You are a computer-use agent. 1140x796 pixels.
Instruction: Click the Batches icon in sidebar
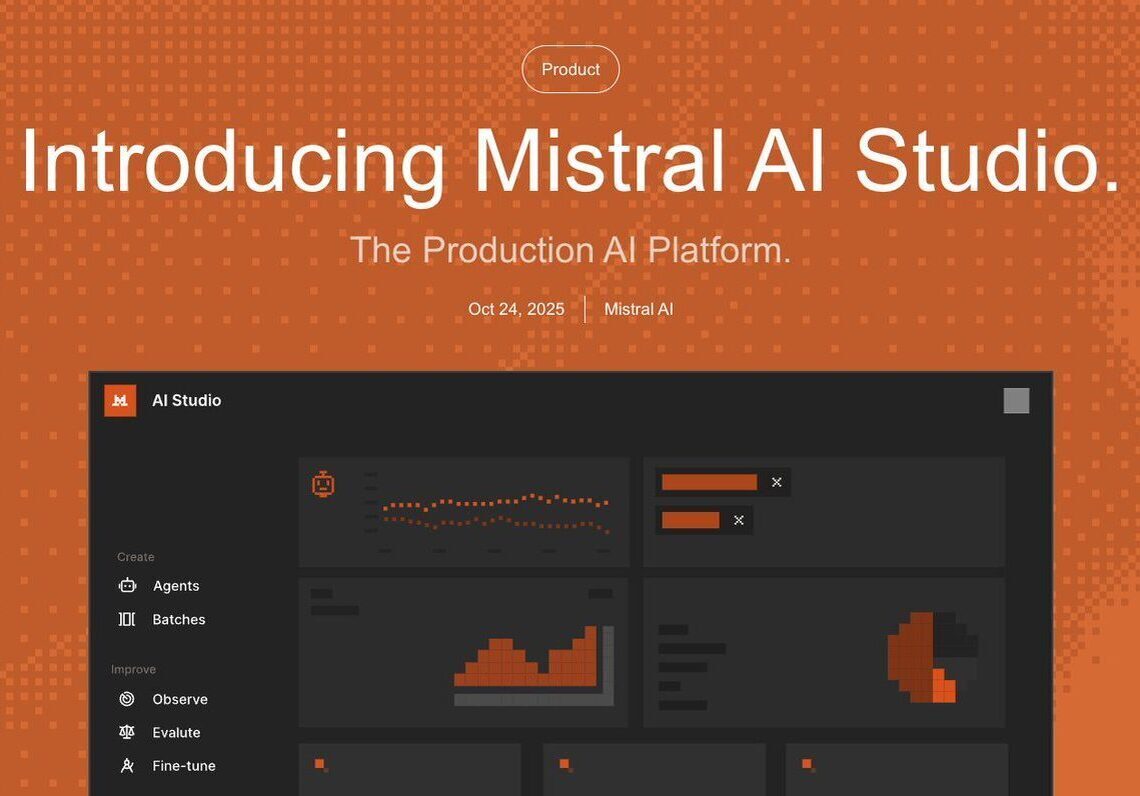pyautogui.click(x=127, y=619)
